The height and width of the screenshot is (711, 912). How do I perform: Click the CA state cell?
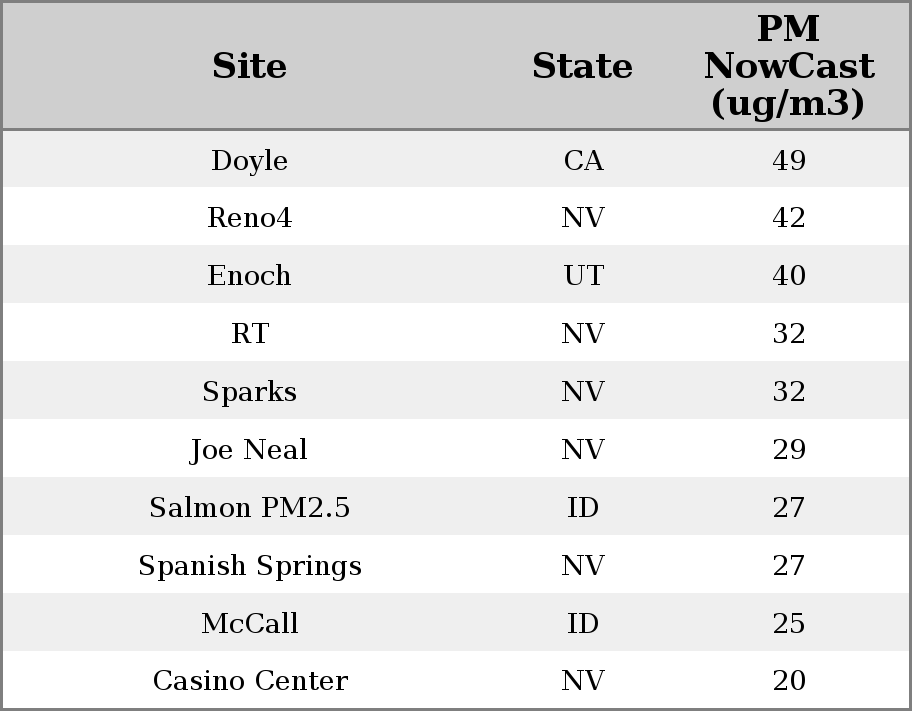point(583,161)
